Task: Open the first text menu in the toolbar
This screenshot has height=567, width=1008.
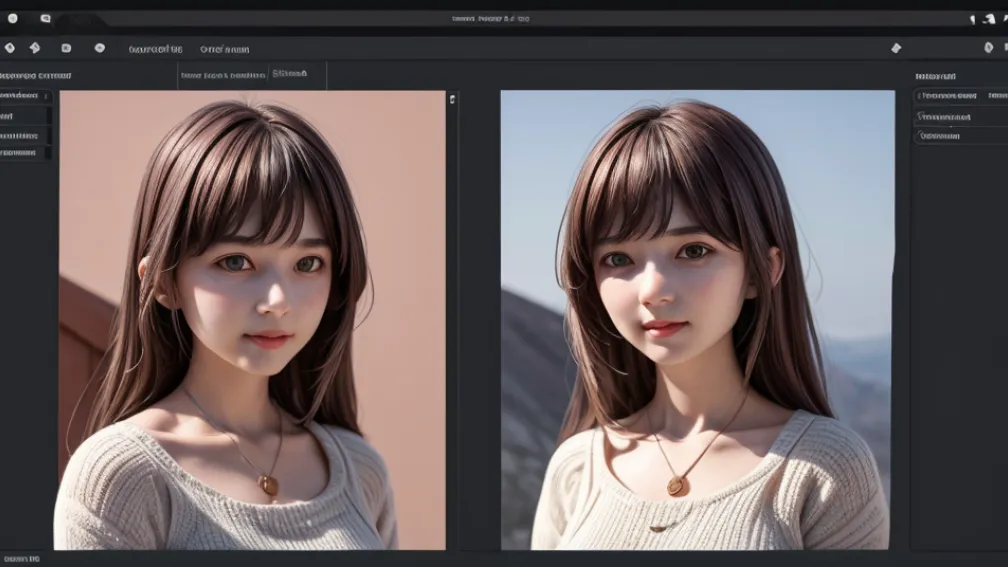Action: [155, 50]
